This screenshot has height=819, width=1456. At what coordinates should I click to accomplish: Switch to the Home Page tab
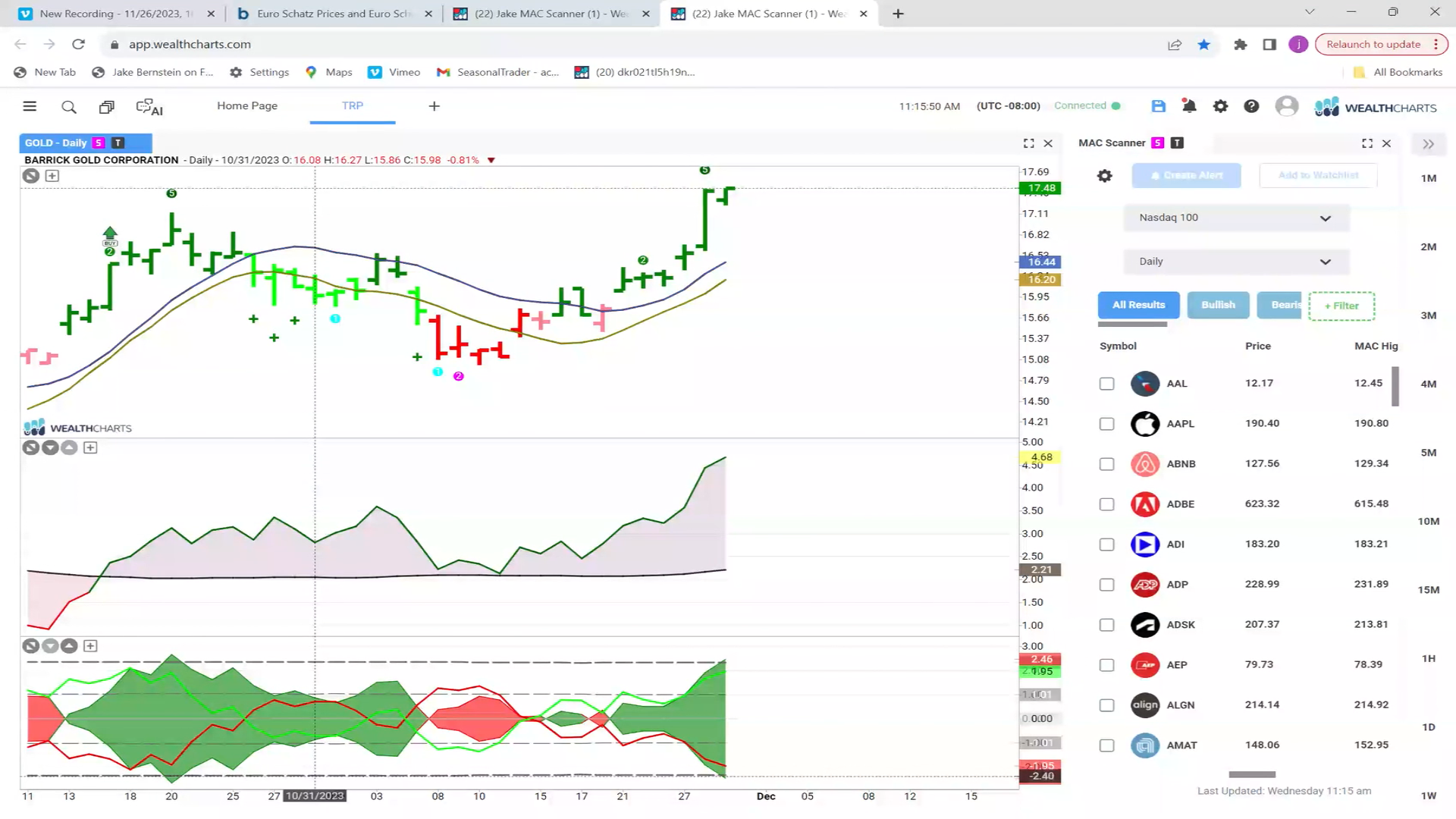click(x=247, y=106)
